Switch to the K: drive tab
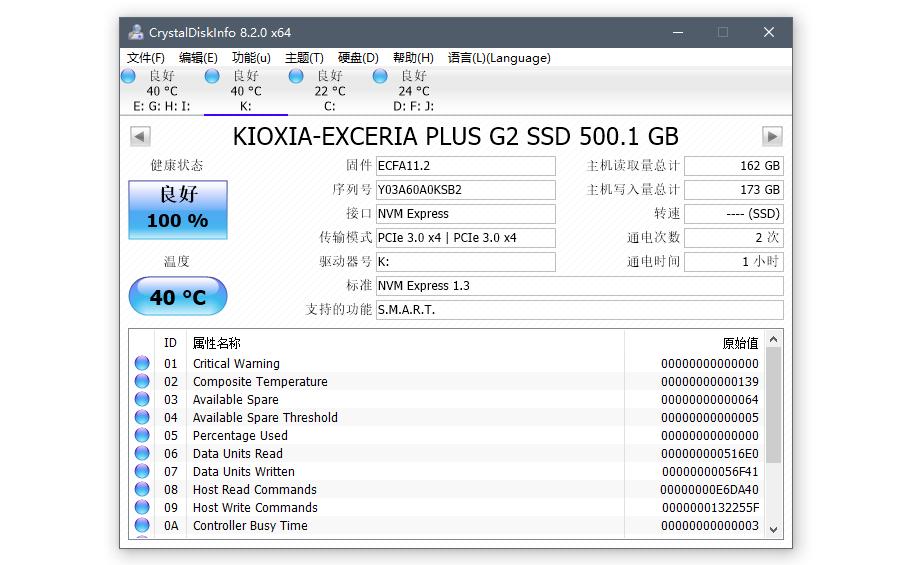Image resolution: width=905 pixels, height=565 pixels. [x=245, y=91]
